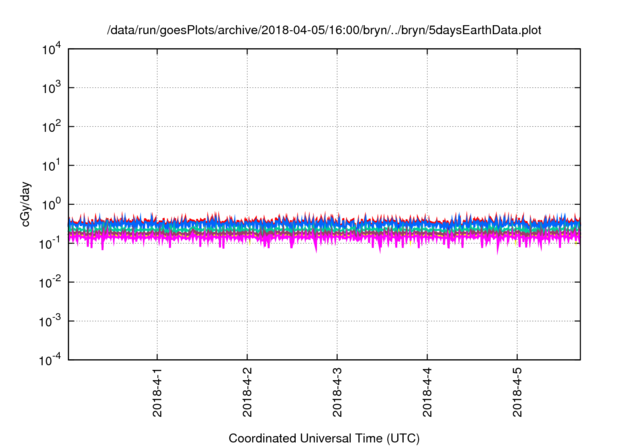The width and height of the screenshot is (640, 448).
Task: Click the 10^1 y-axis tick label
Action: (51, 165)
